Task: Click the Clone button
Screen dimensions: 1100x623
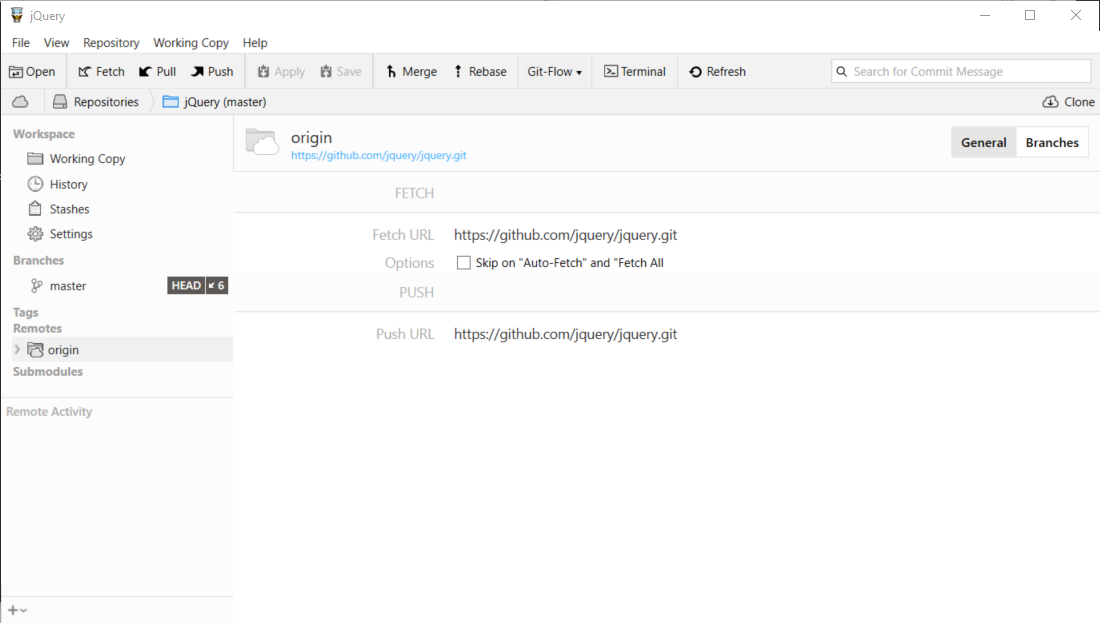Action: coord(1068,102)
